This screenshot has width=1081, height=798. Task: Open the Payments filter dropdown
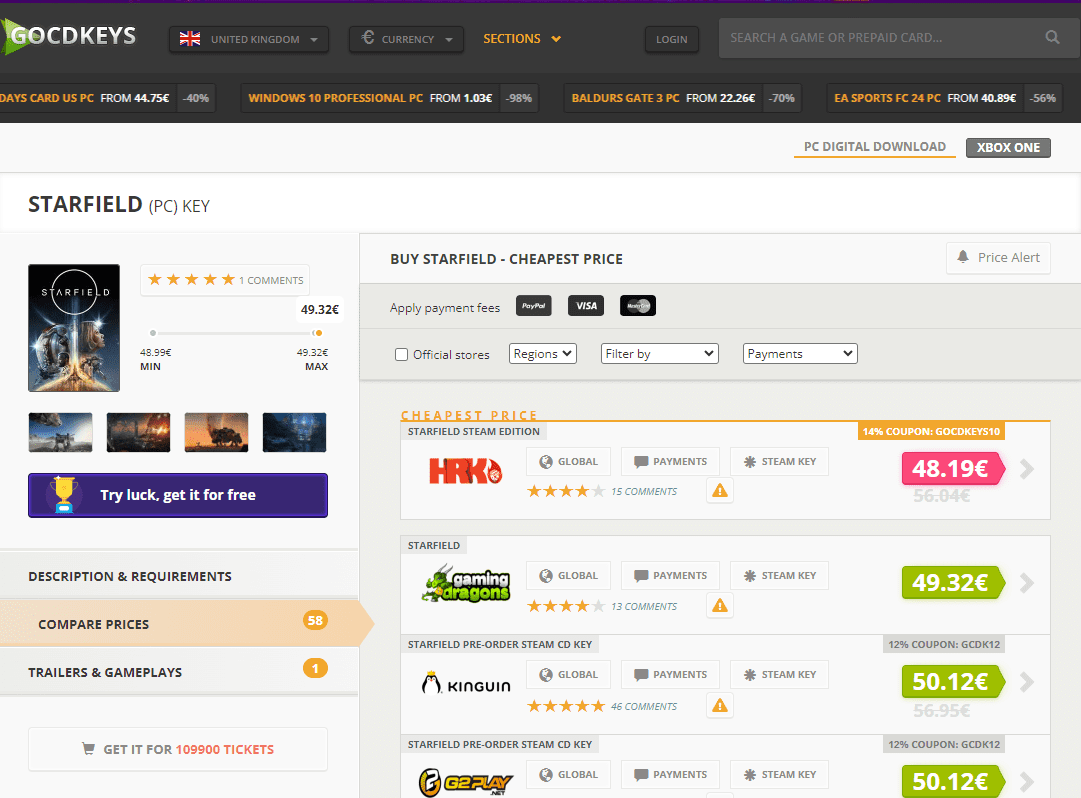tap(800, 354)
